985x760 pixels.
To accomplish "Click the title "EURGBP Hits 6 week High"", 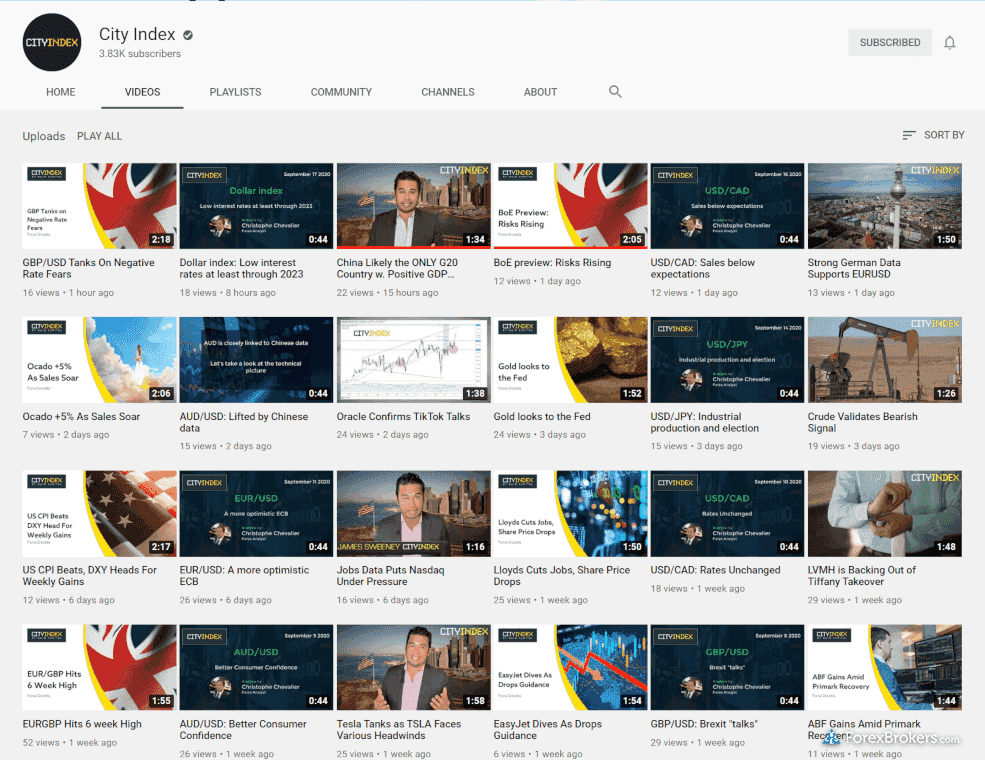I will pos(82,724).
